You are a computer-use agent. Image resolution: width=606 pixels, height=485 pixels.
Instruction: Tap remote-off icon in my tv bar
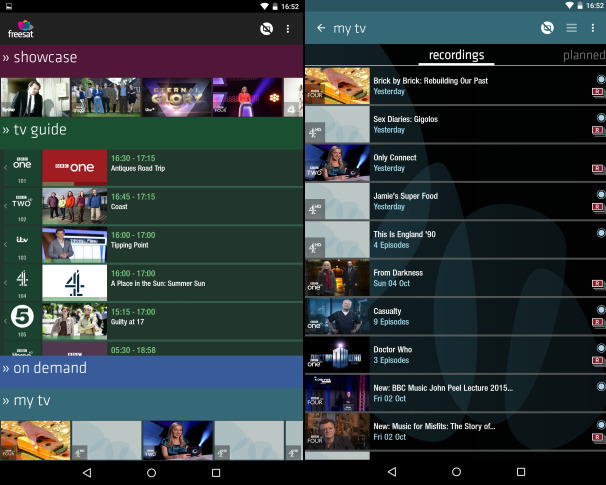click(547, 28)
